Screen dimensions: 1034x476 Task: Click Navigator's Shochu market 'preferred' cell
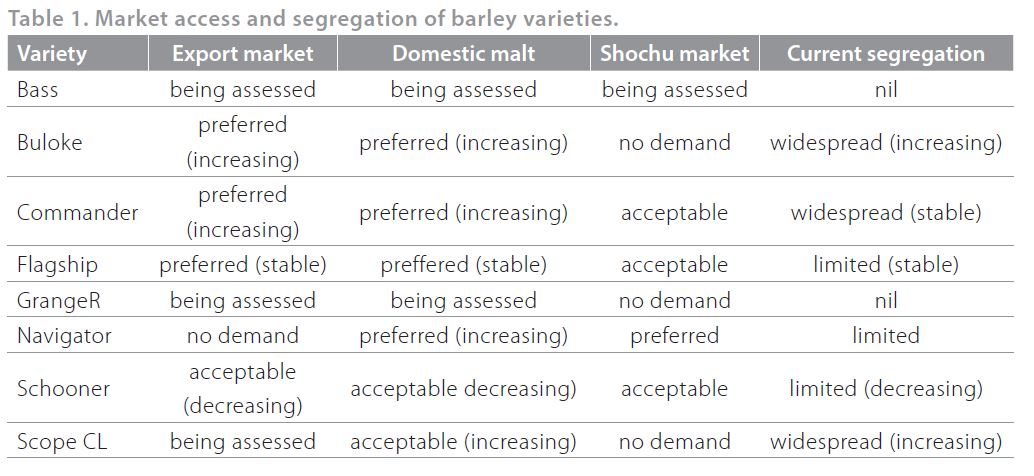point(674,335)
